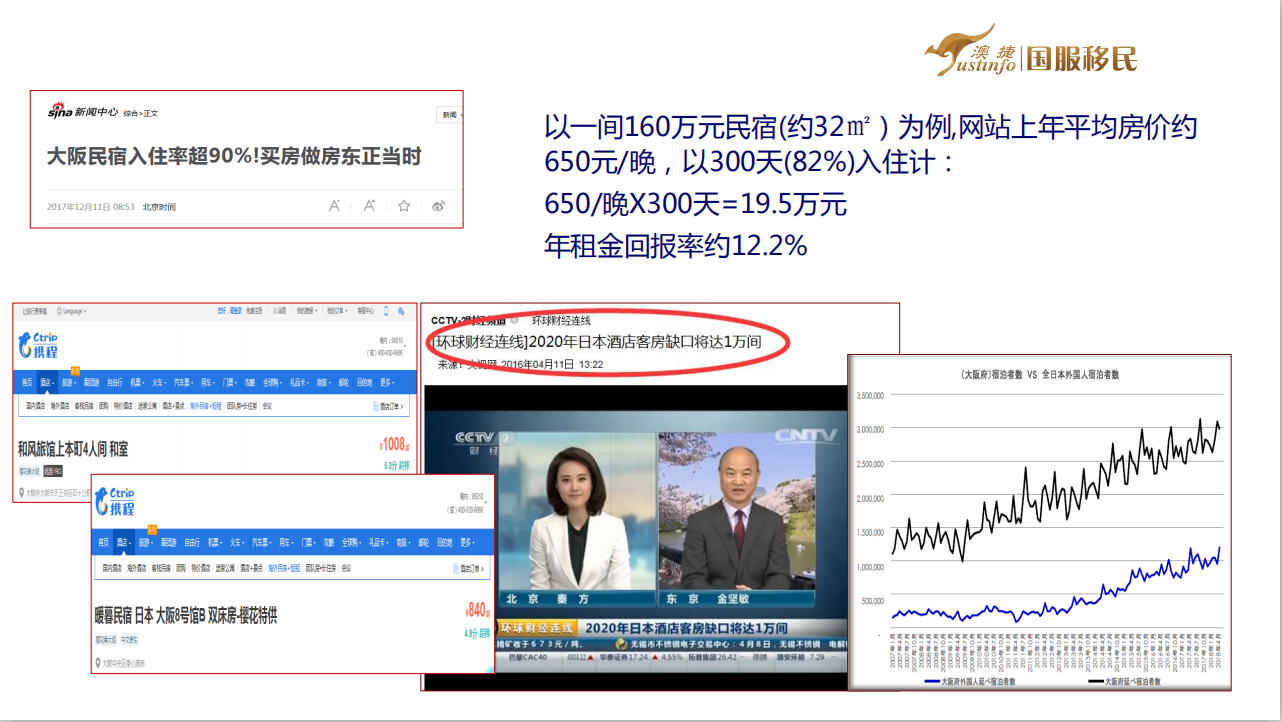Open 火车 dropdown in the 暖暮民宿 page navigation

click(236, 542)
